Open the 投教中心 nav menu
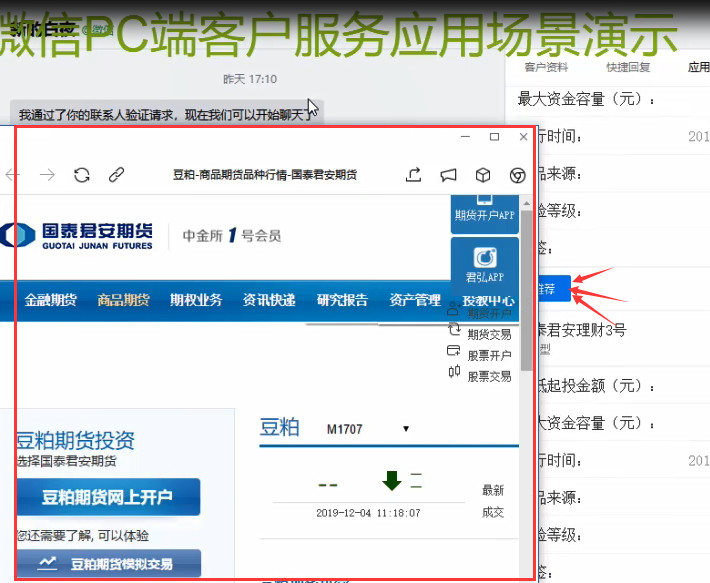Screen dimensions: 710x583 pyautogui.click(x=488, y=301)
